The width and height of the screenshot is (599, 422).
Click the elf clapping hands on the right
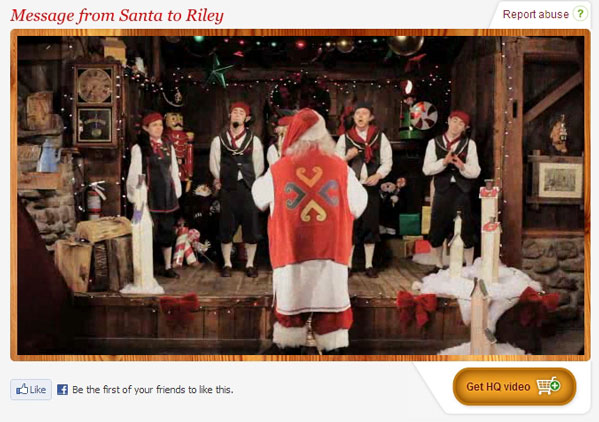pyautogui.click(x=452, y=187)
